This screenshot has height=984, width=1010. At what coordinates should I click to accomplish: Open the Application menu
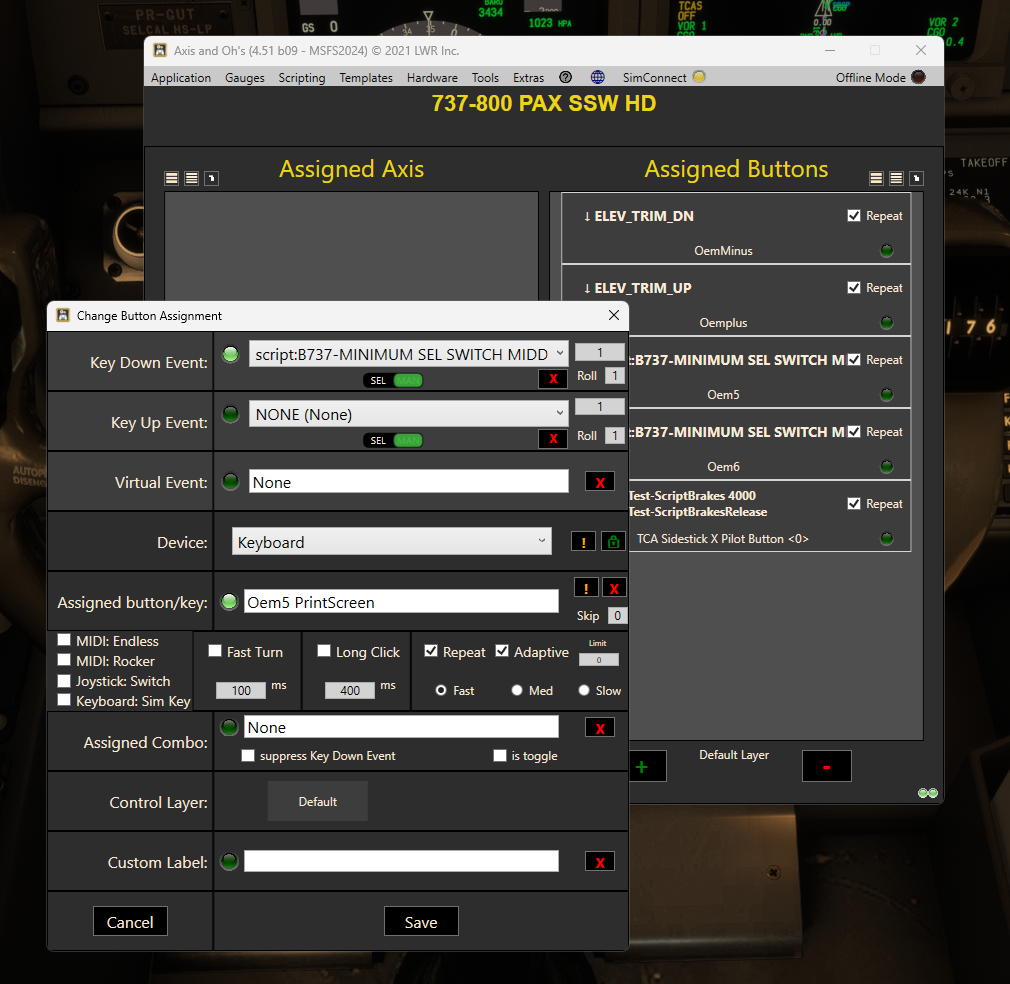(x=181, y=77)
